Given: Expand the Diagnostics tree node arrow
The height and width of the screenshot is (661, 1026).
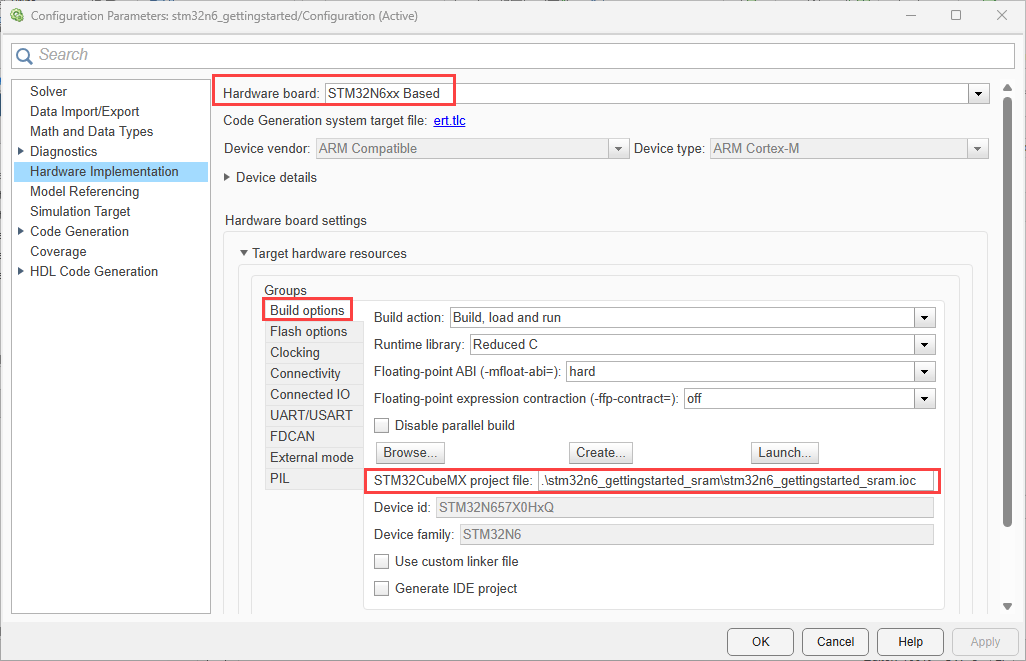Looking at the screenshot, I should tap(20, 151).
